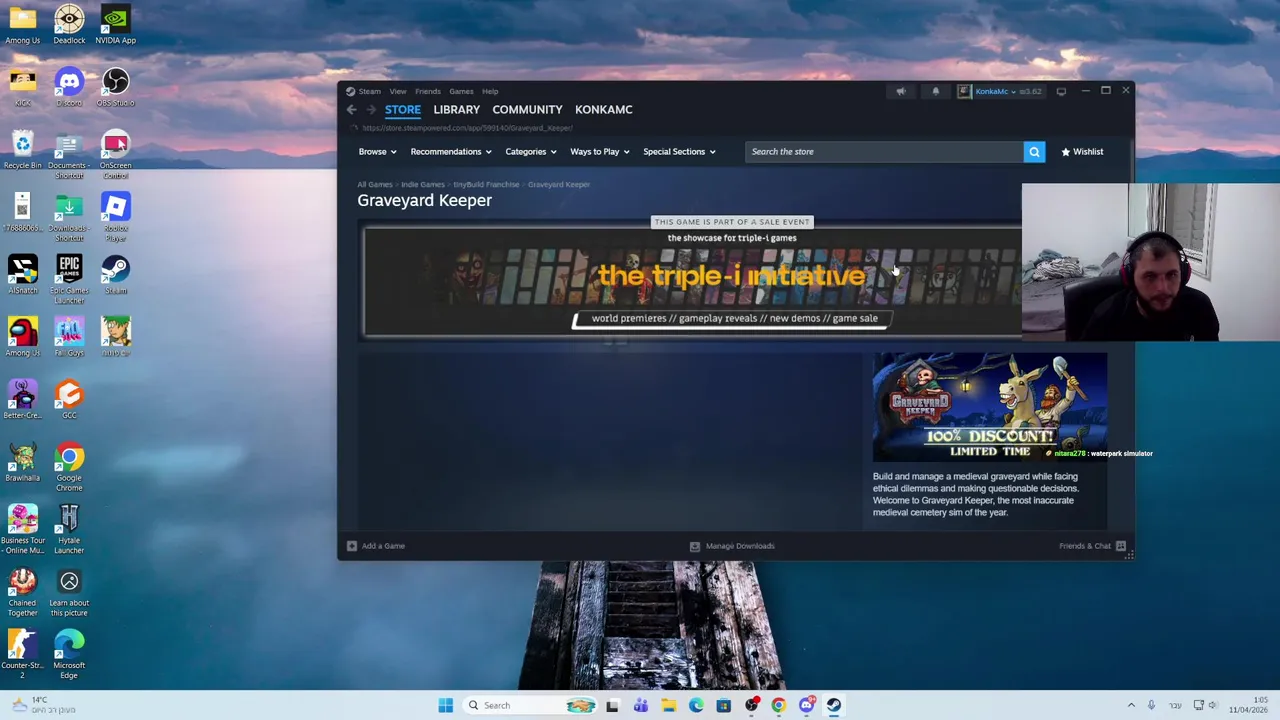Select the Fall Guys desktop shortcut
The width and height of the screenshot is (1280, 720).
click(x=69, y=337)
